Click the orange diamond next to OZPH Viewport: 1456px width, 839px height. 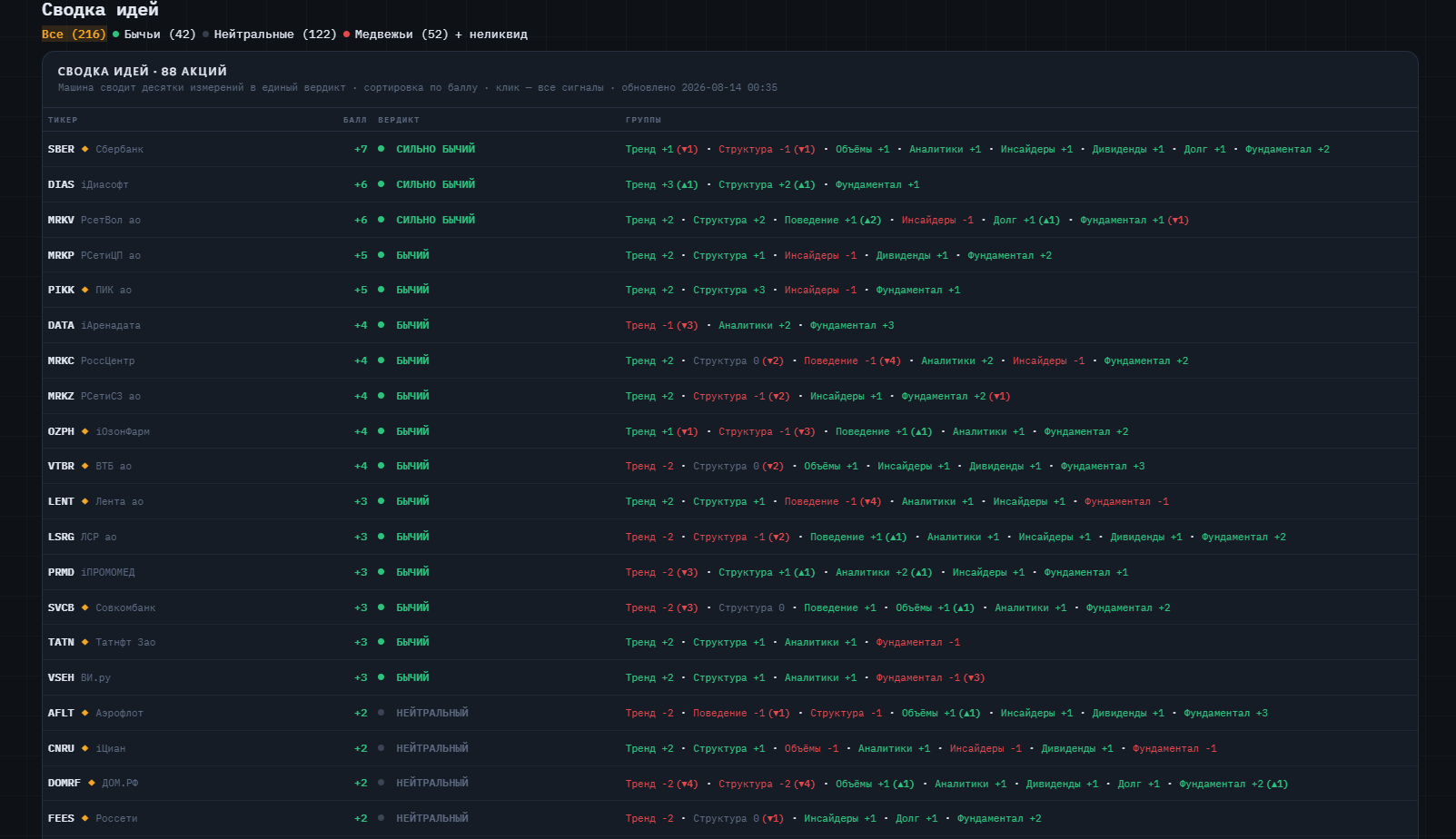[85, 431]
